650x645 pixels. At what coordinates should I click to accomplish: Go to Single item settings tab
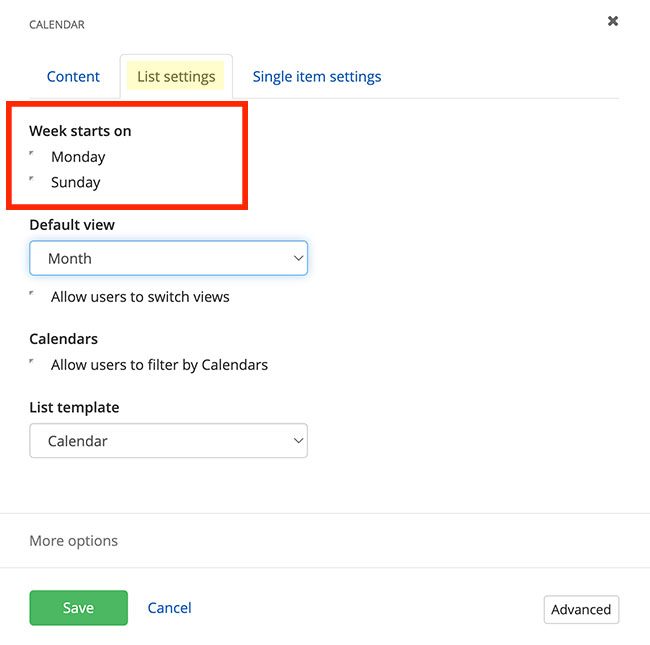(x=316, y=77)
